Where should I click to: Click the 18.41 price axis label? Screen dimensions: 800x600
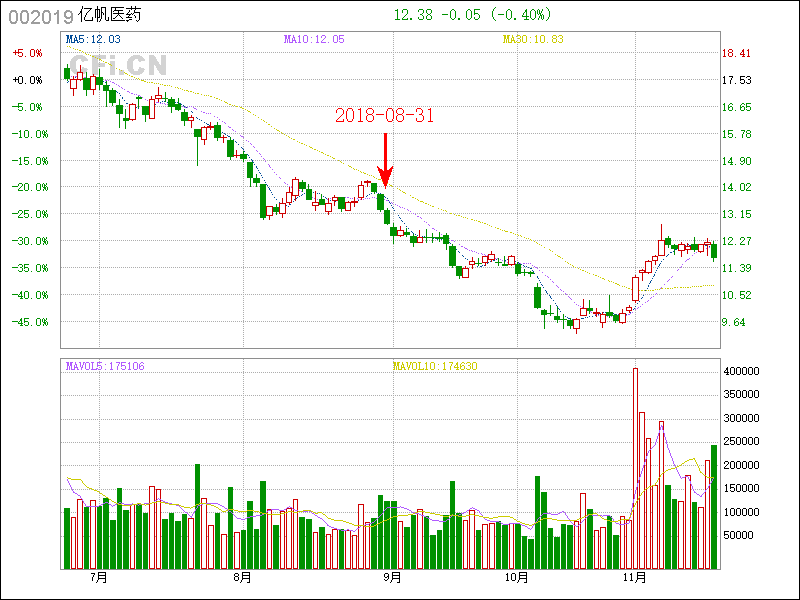point(737,53)
